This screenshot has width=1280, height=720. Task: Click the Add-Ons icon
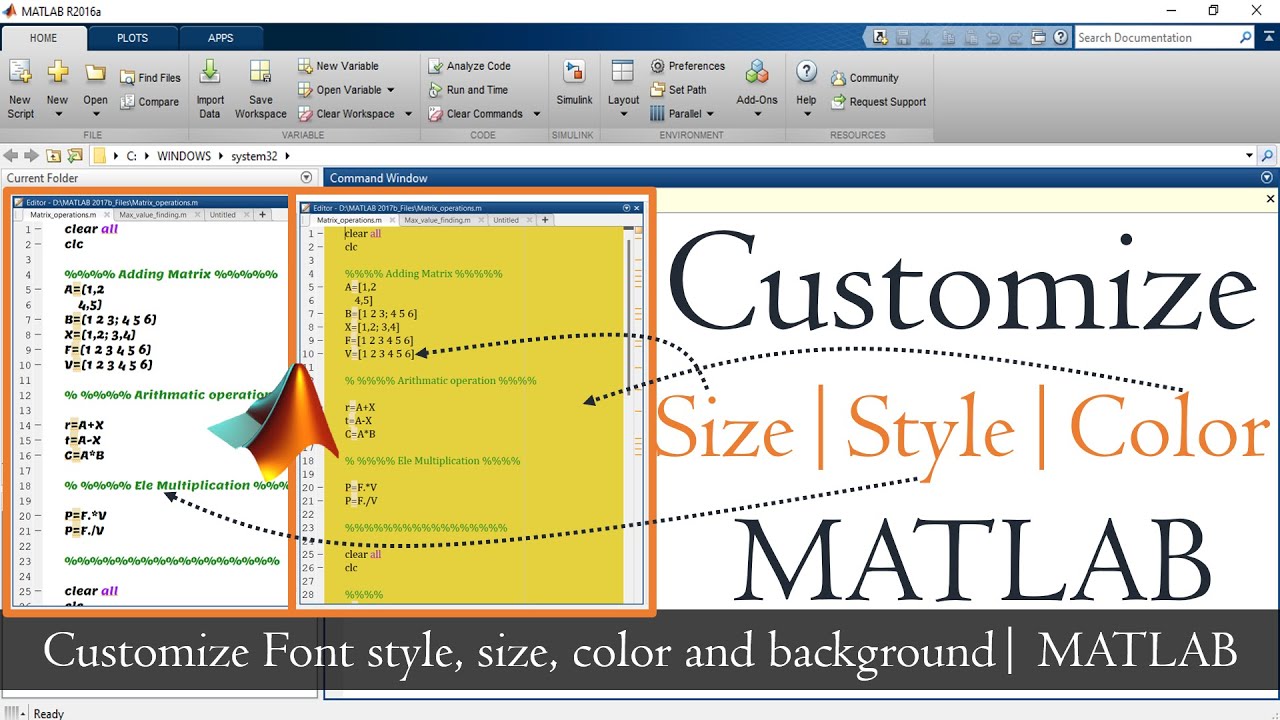click(757, 72)
